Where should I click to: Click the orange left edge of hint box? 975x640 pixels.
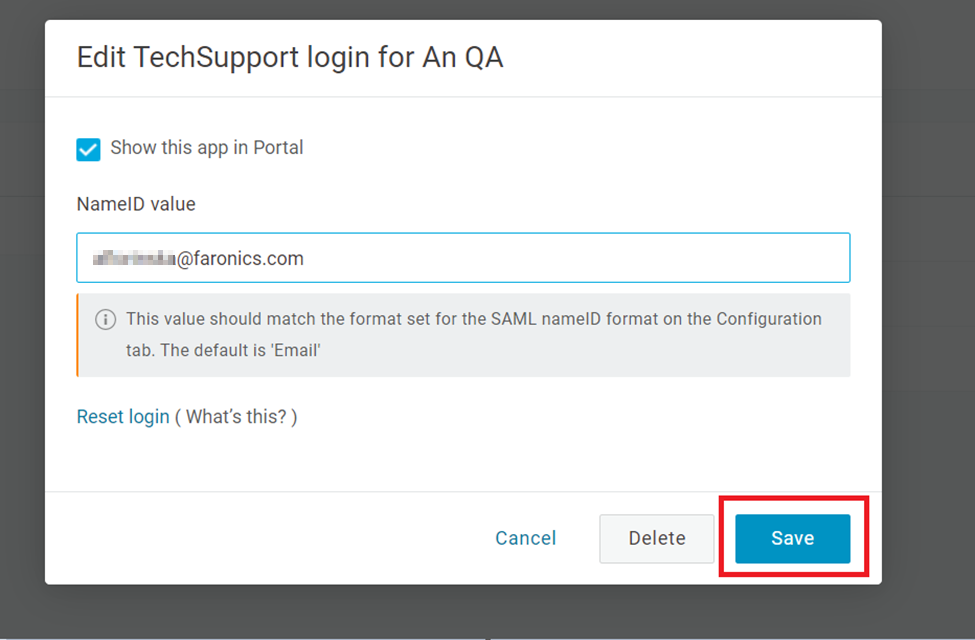coord(78,335)
